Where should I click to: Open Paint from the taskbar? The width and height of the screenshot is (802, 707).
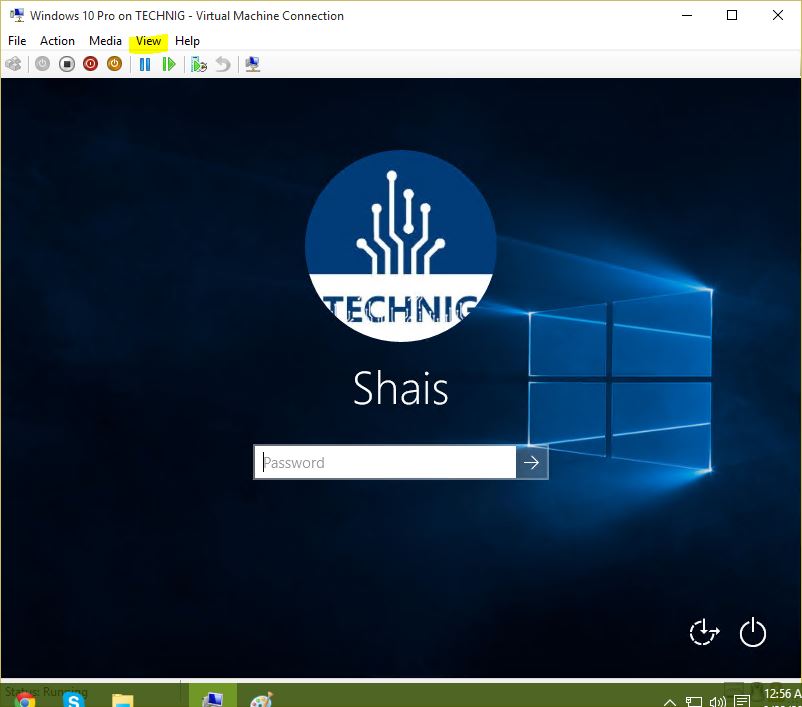pyautogui.click(x=261, y=699)
